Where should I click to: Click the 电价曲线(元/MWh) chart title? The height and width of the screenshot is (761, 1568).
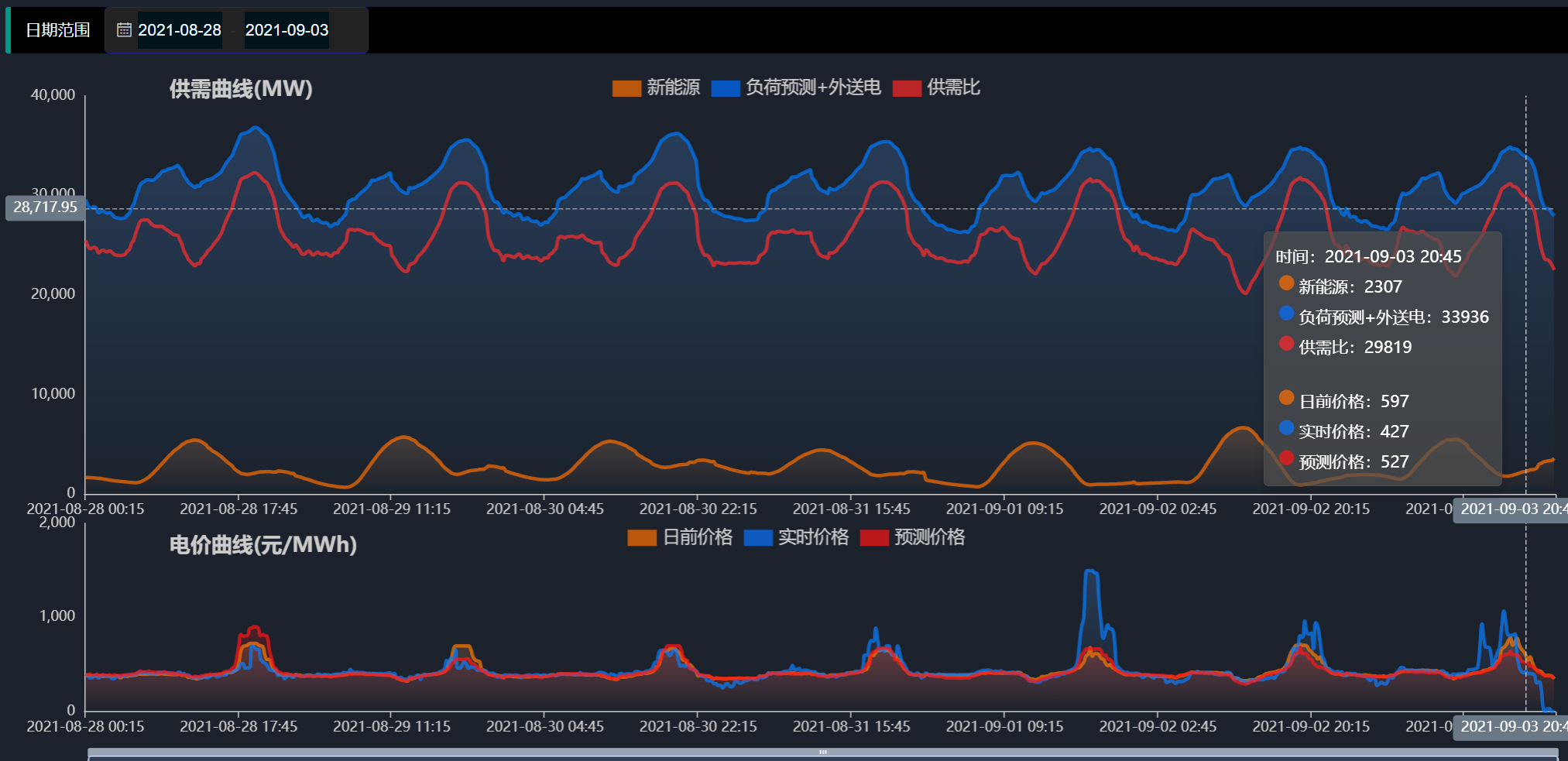point(263,545)
